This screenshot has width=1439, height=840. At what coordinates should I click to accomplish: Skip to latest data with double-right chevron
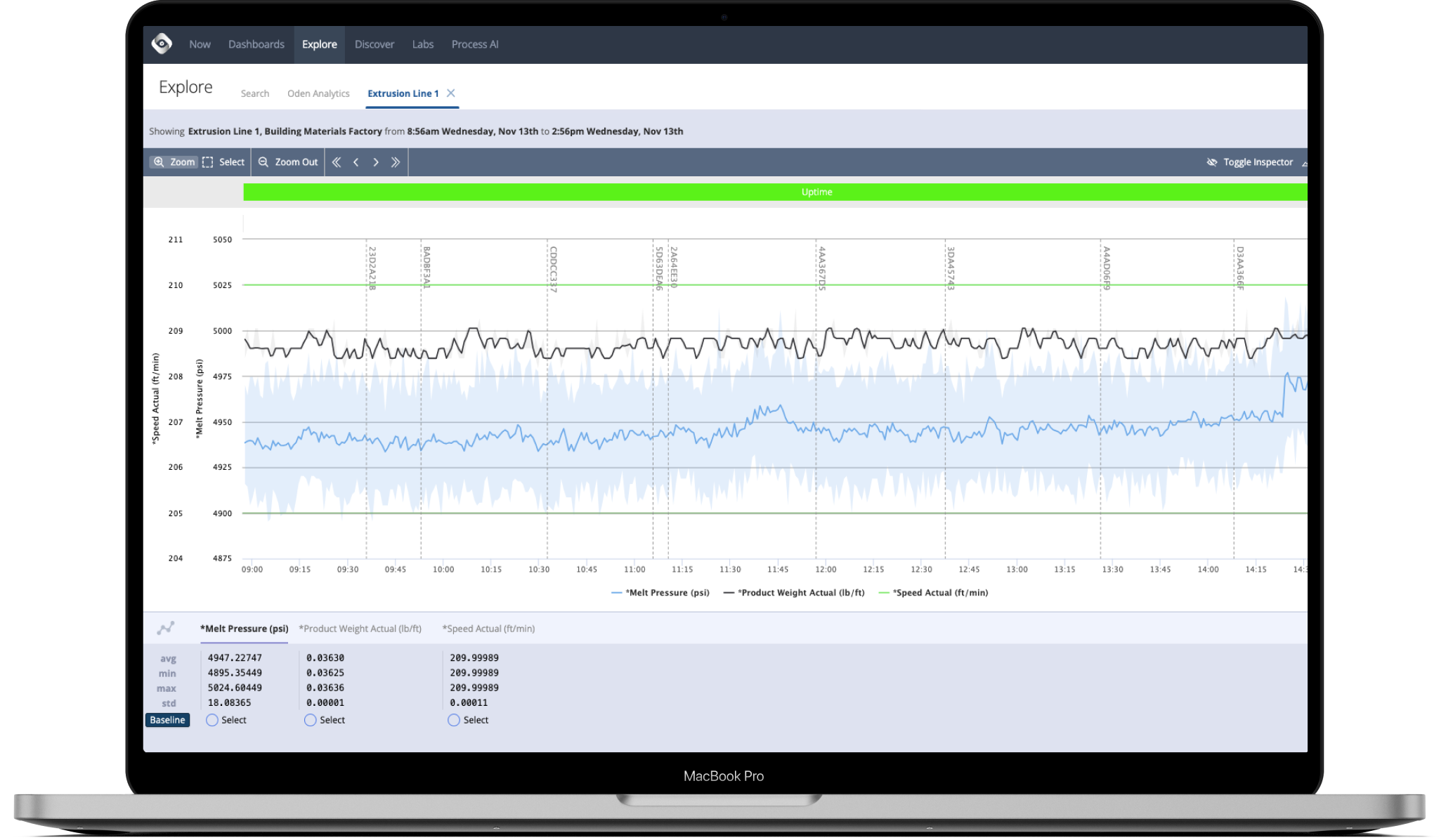click(x=397, y=162)
